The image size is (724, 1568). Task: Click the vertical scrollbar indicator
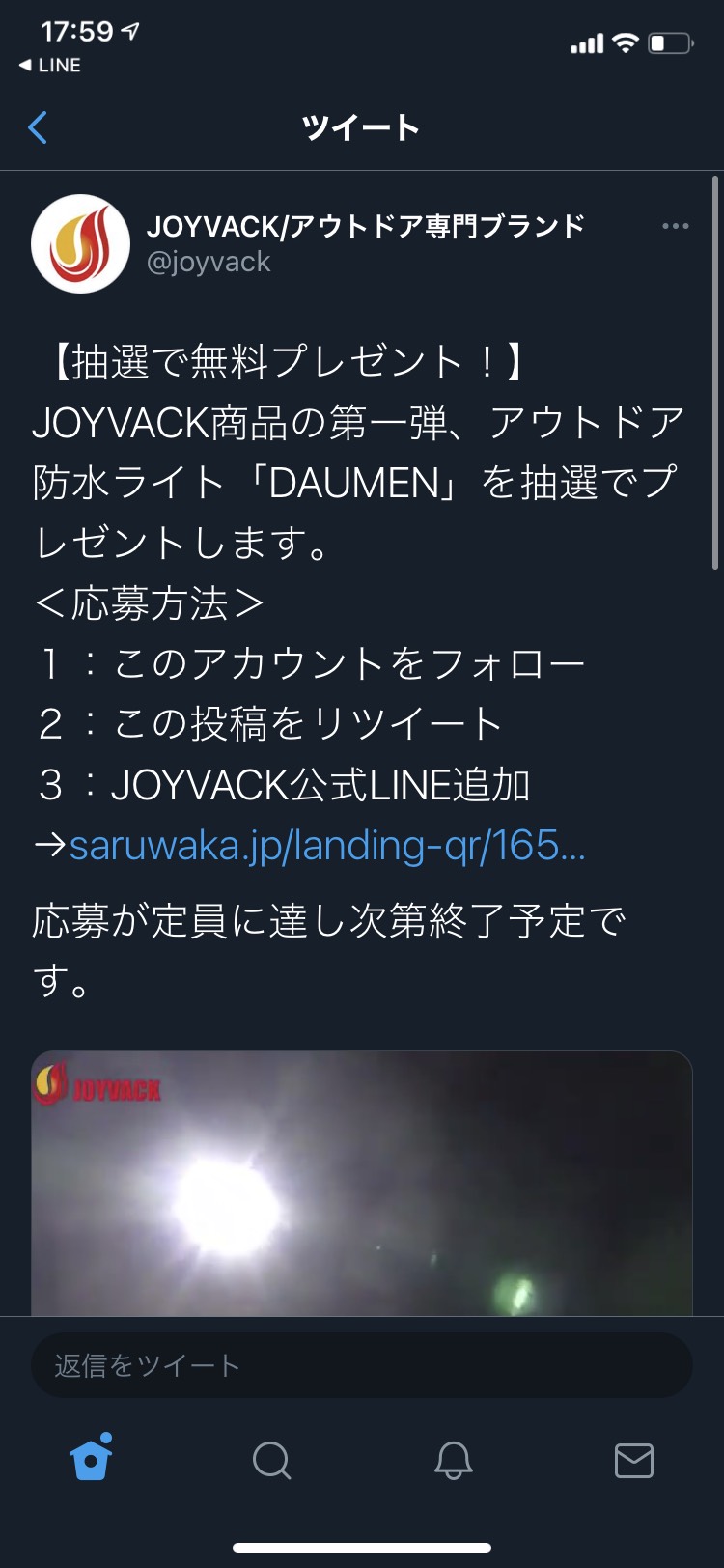pos(715,372)
